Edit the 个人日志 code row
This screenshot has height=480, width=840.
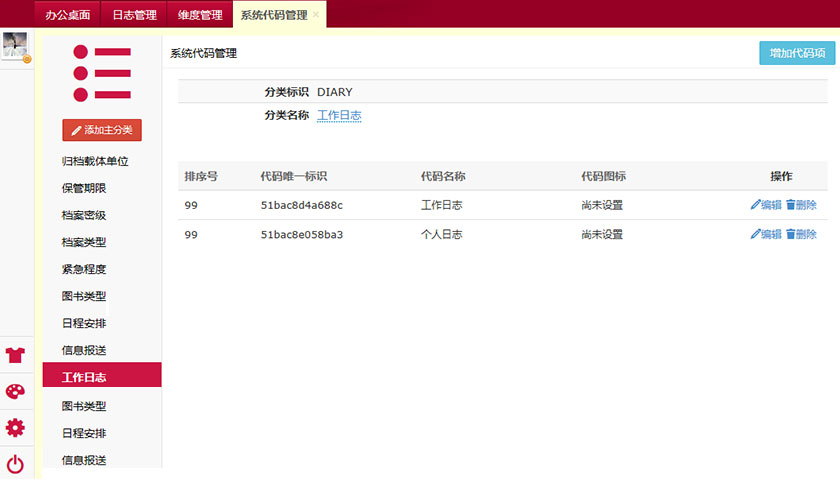(x=766, y=234)
